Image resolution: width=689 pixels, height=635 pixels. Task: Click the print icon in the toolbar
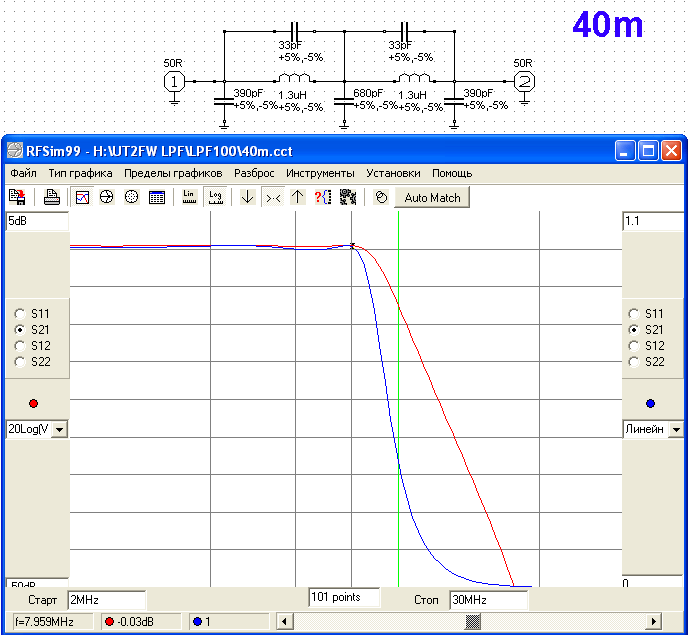[51, 197]
